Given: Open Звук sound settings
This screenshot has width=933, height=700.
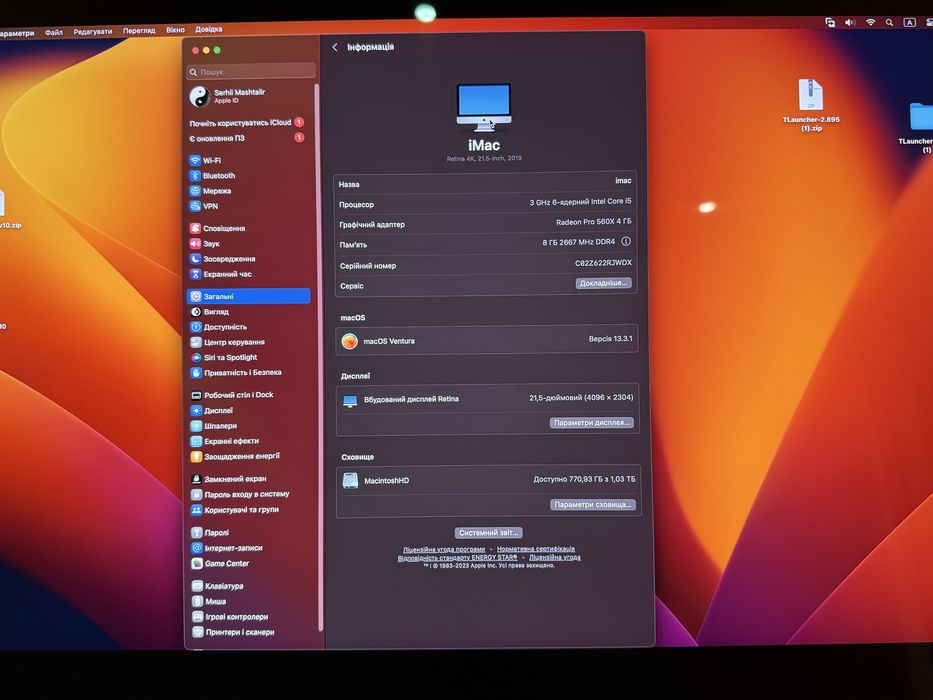Looking at the screenshot, I should click(x=205, y=243).
